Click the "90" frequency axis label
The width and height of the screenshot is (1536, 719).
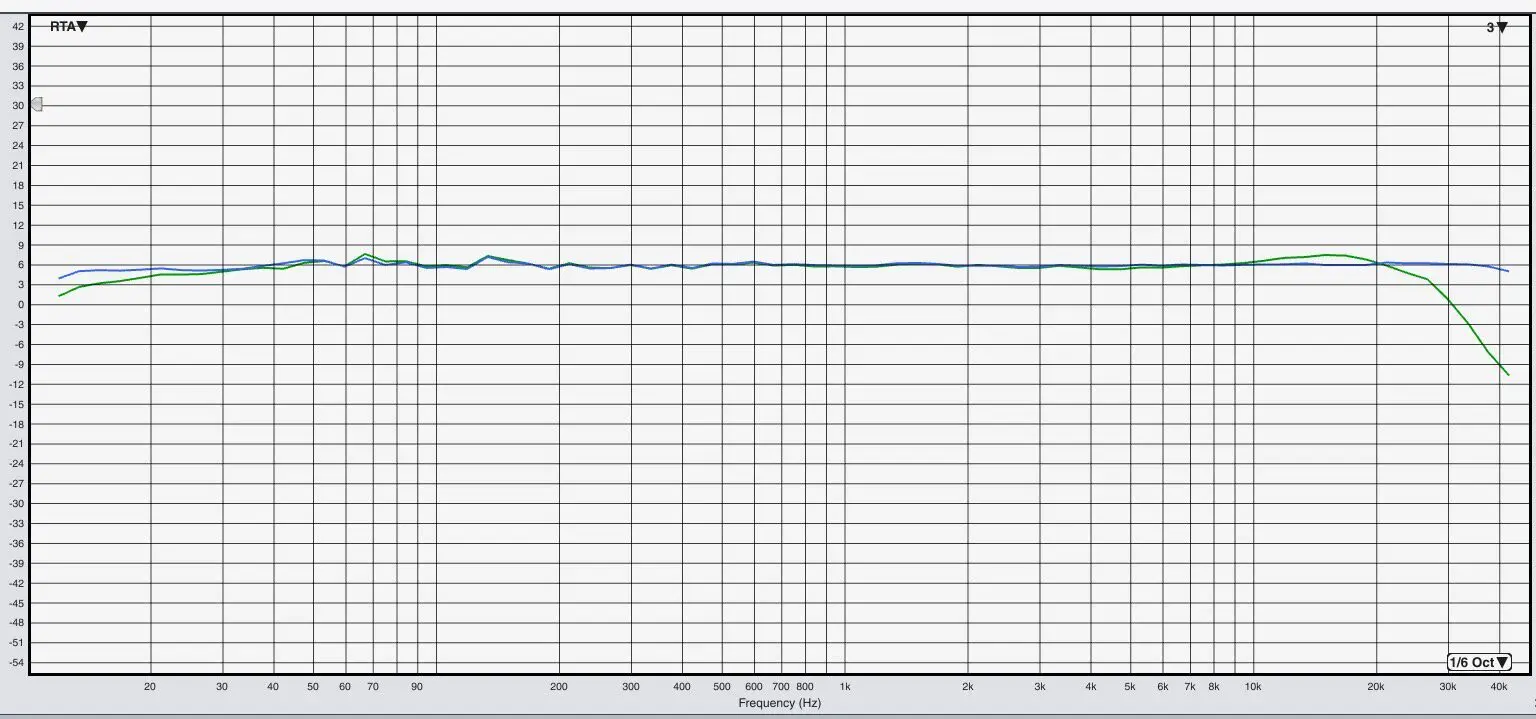(417, 687)
